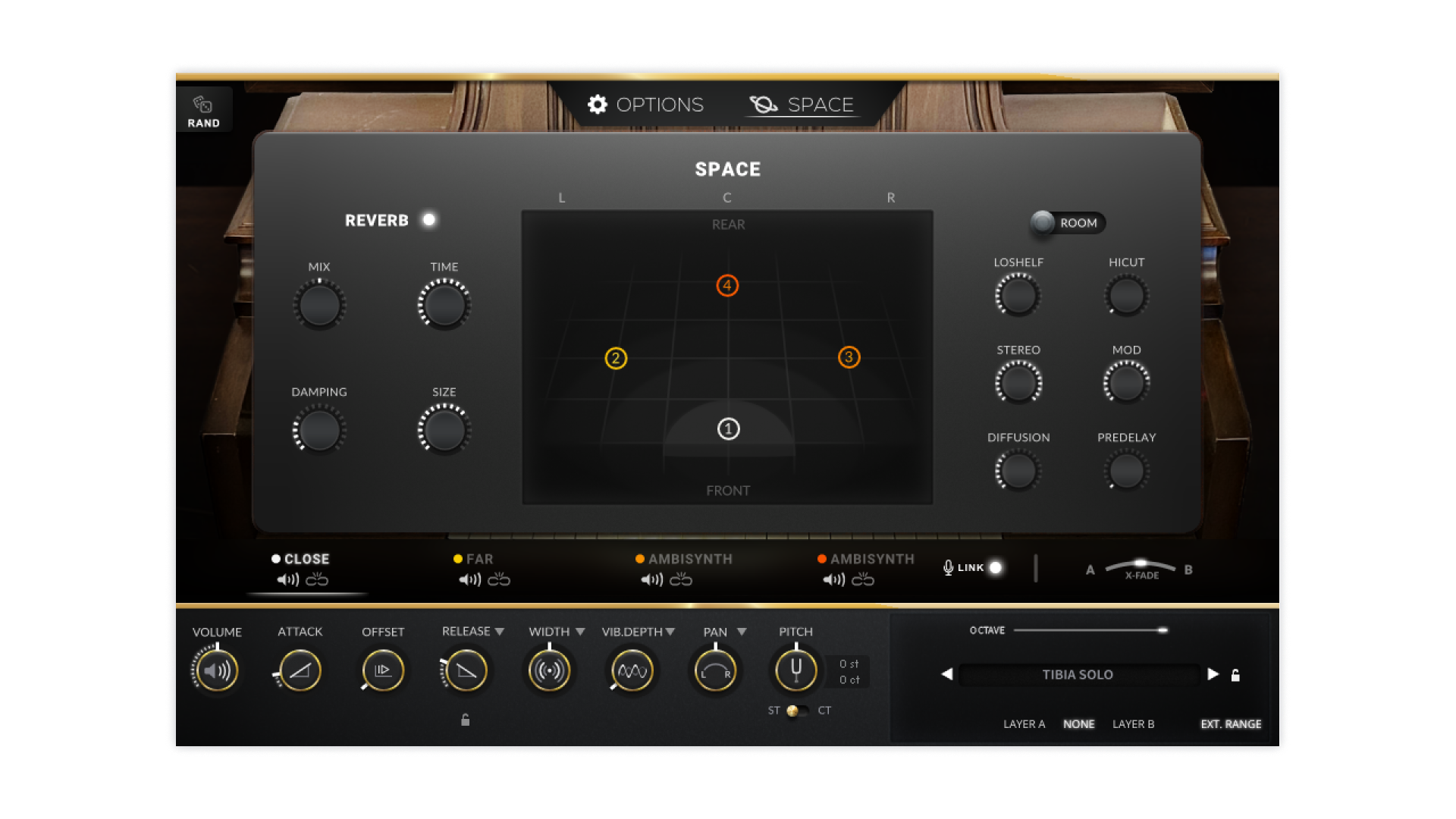Viewport: 1456px width, 819px height.
Task: Click the EXT. RANGE button
Action: coord(1232,724)
